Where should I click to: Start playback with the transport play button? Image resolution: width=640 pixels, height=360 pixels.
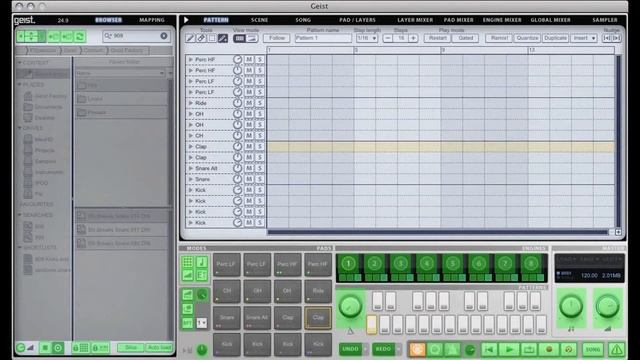(509, 349)
